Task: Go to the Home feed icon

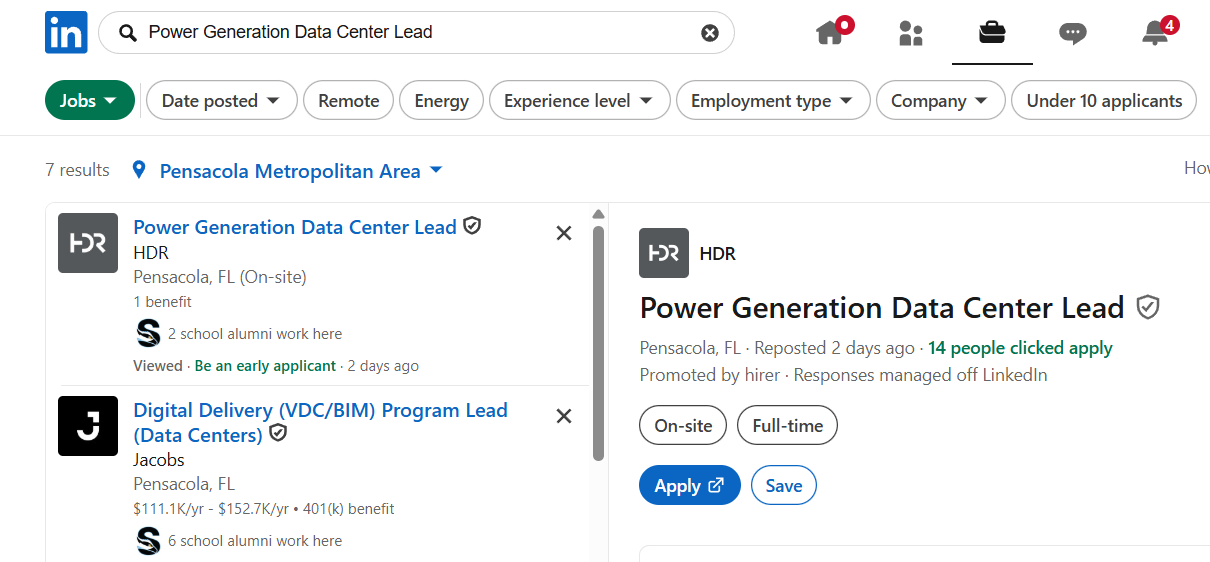Action: 832,32
